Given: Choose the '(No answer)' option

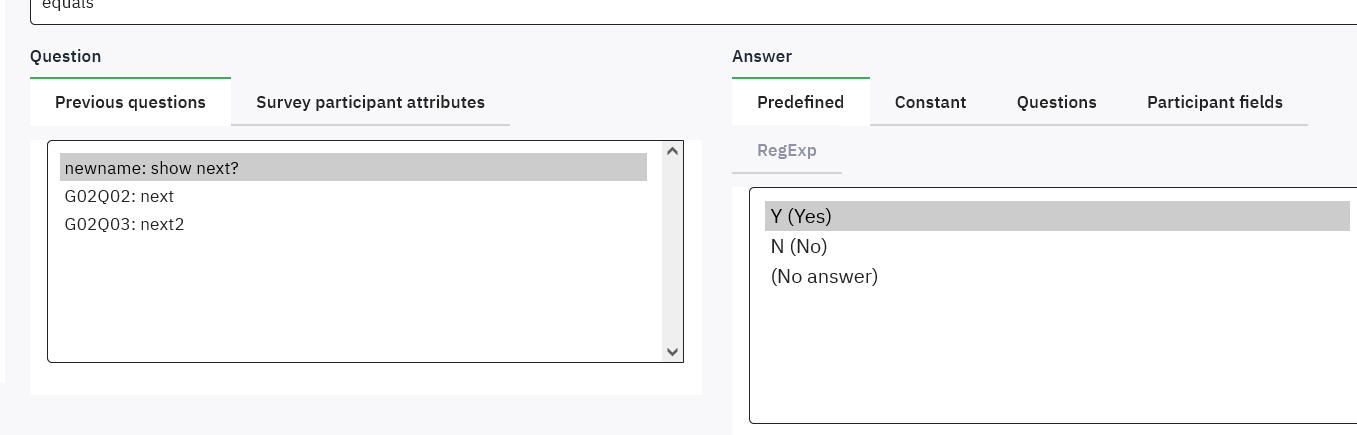Looking at the screenshot, I should pyautogui.click(x=824, y=276).
